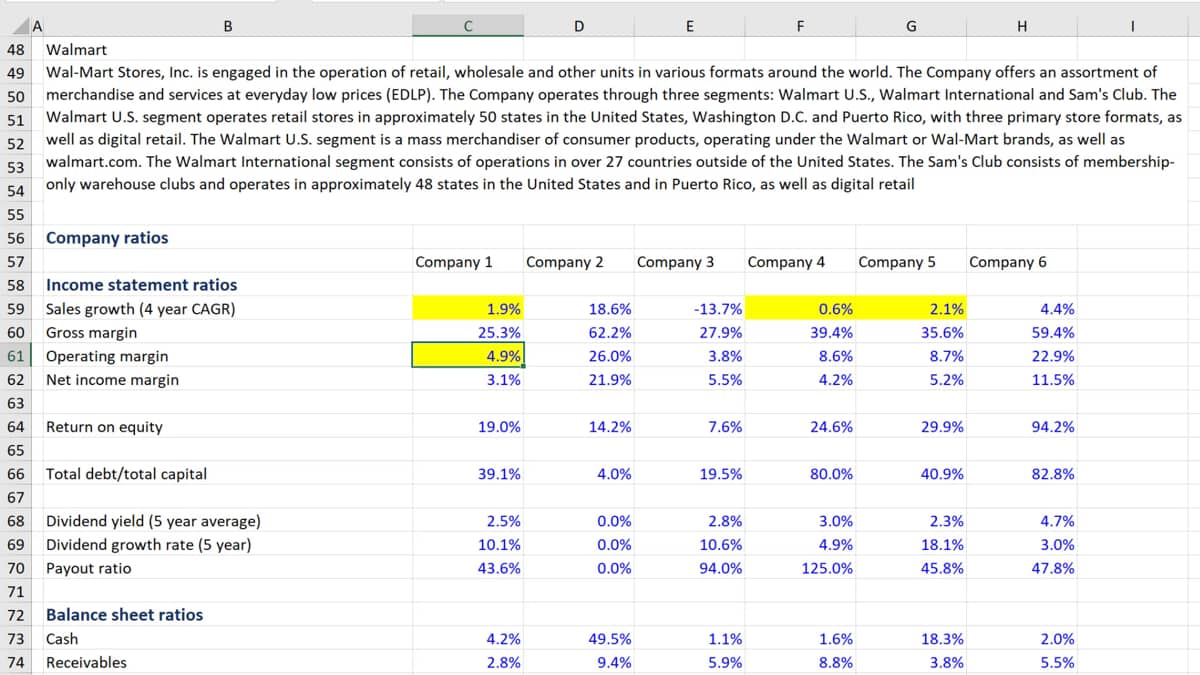The image size is (1200, 675).
Task: Select the -13.7% sales growth cell
Action: (x=690, y=309)
